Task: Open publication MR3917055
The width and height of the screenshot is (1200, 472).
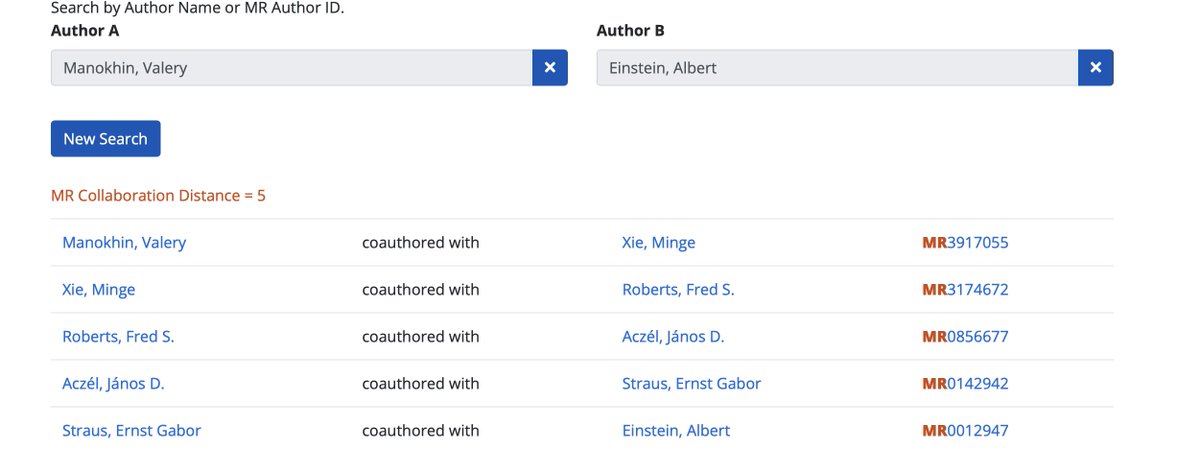Action: 965,242
